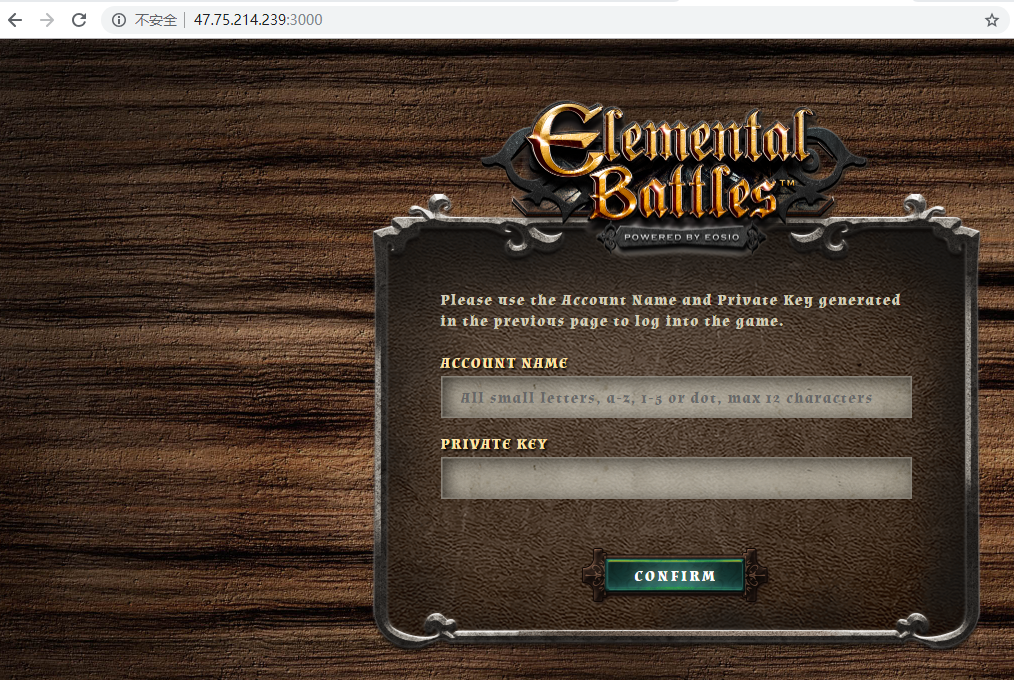Screen dimensions: 1014x680
Task: Focus the Private Key input field
Action: (x=676, y=478)
